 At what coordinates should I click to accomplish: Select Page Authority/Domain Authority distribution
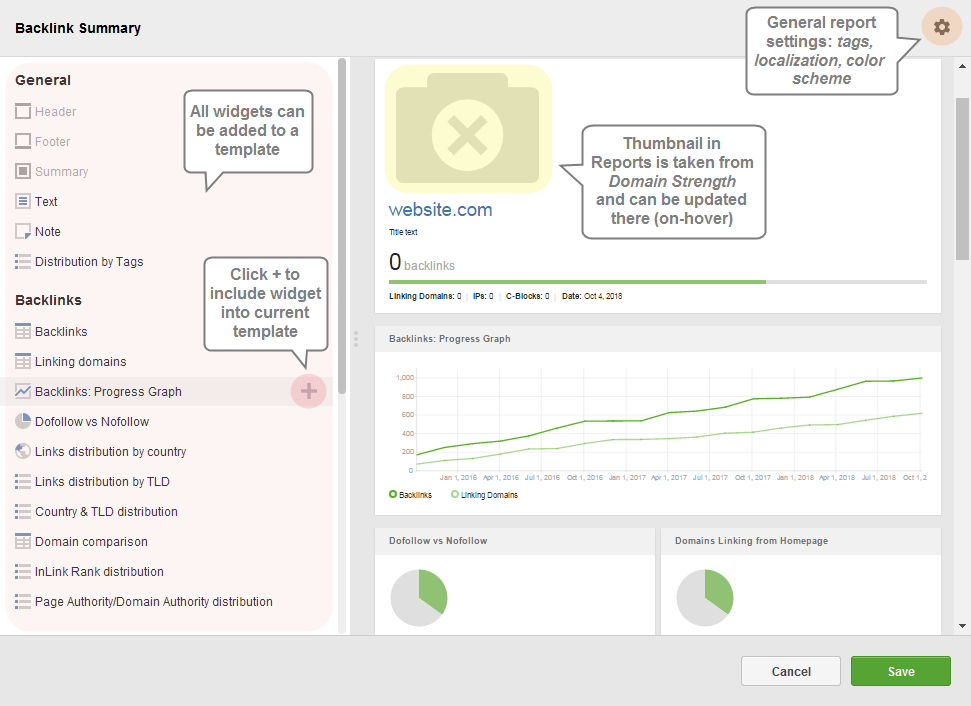[x=153, y=602]
